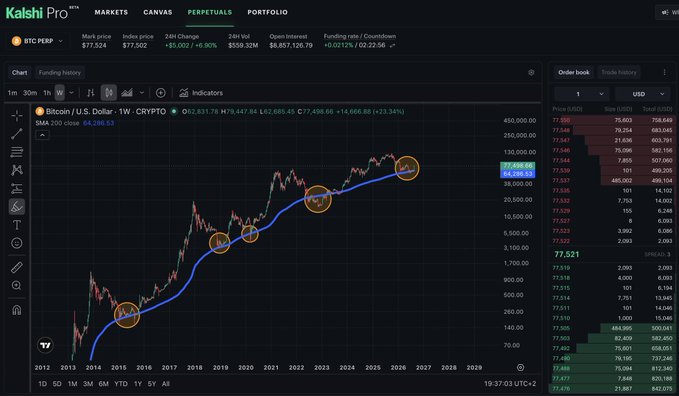679x396 pixels.
Task: Open the MARKETS nav tab
Action: pos(111,12)
